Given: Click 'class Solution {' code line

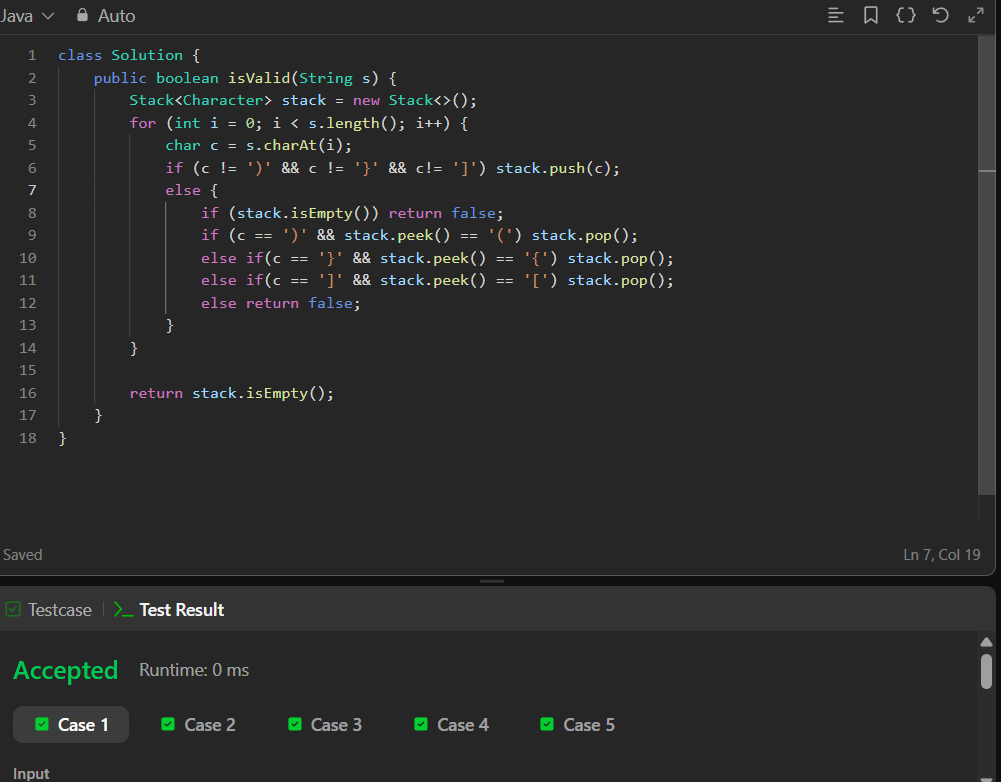Looking at the screenshot, I should (129, 56).
